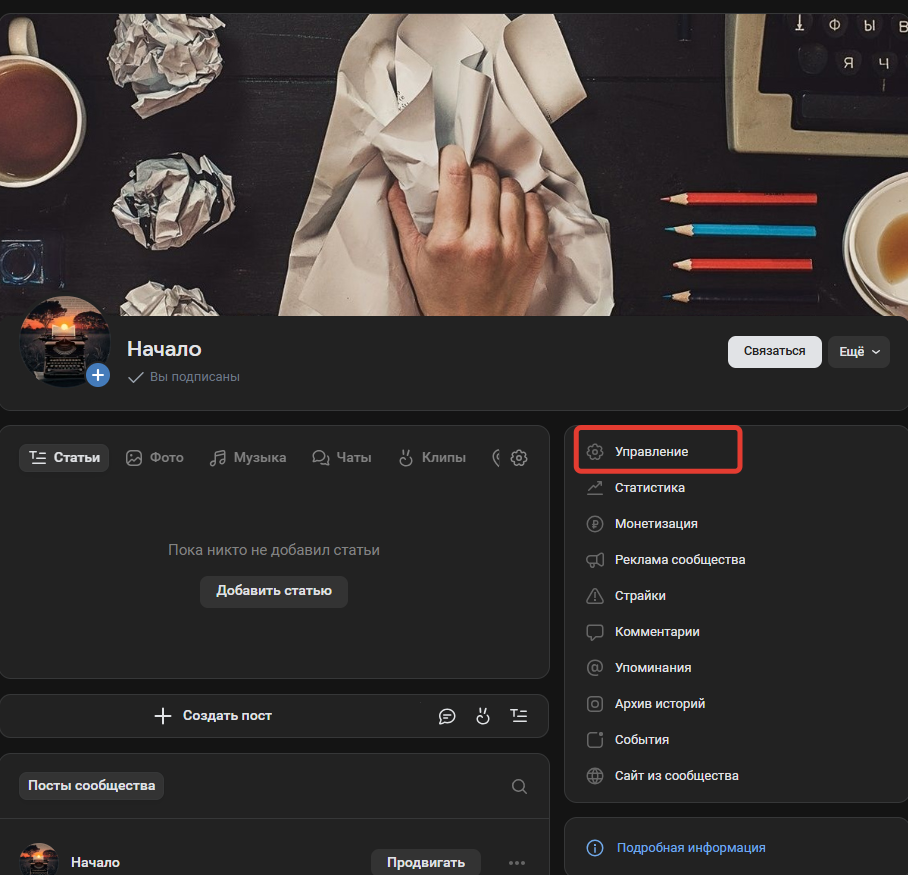
Task: Open Монетизация in the side menu
Action: pos(655,524)
